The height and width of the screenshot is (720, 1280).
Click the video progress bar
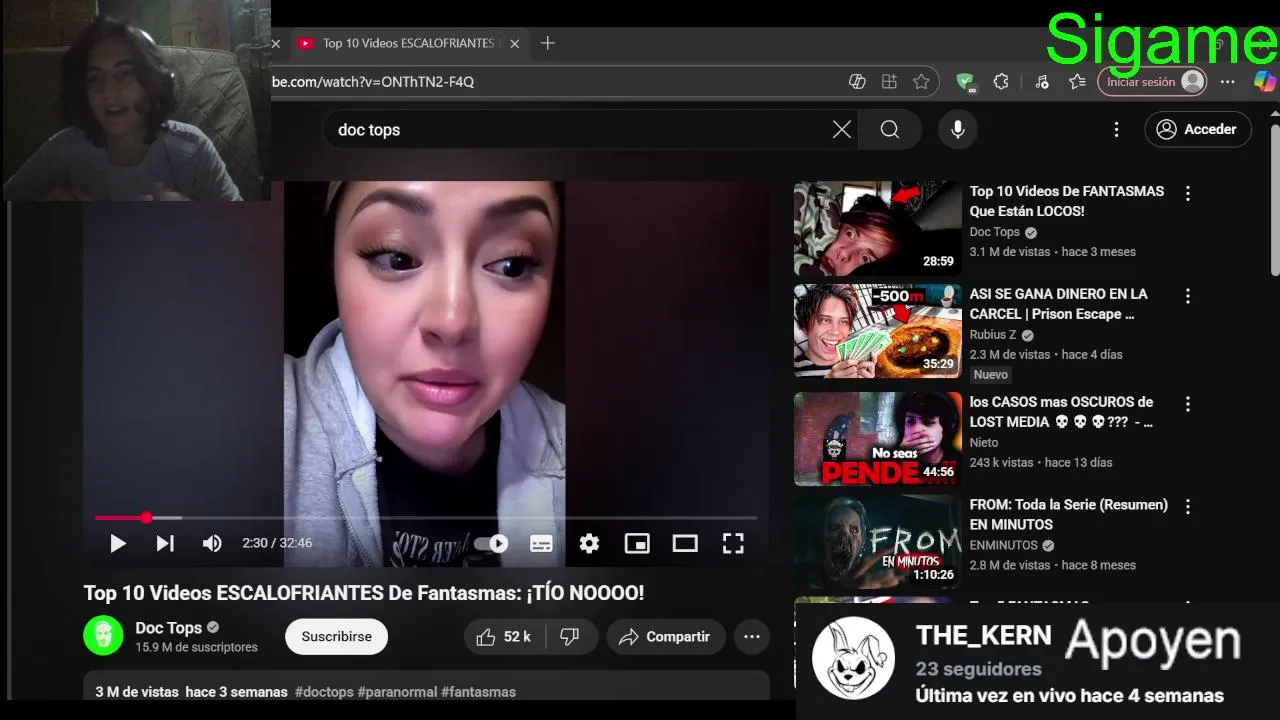426,518
